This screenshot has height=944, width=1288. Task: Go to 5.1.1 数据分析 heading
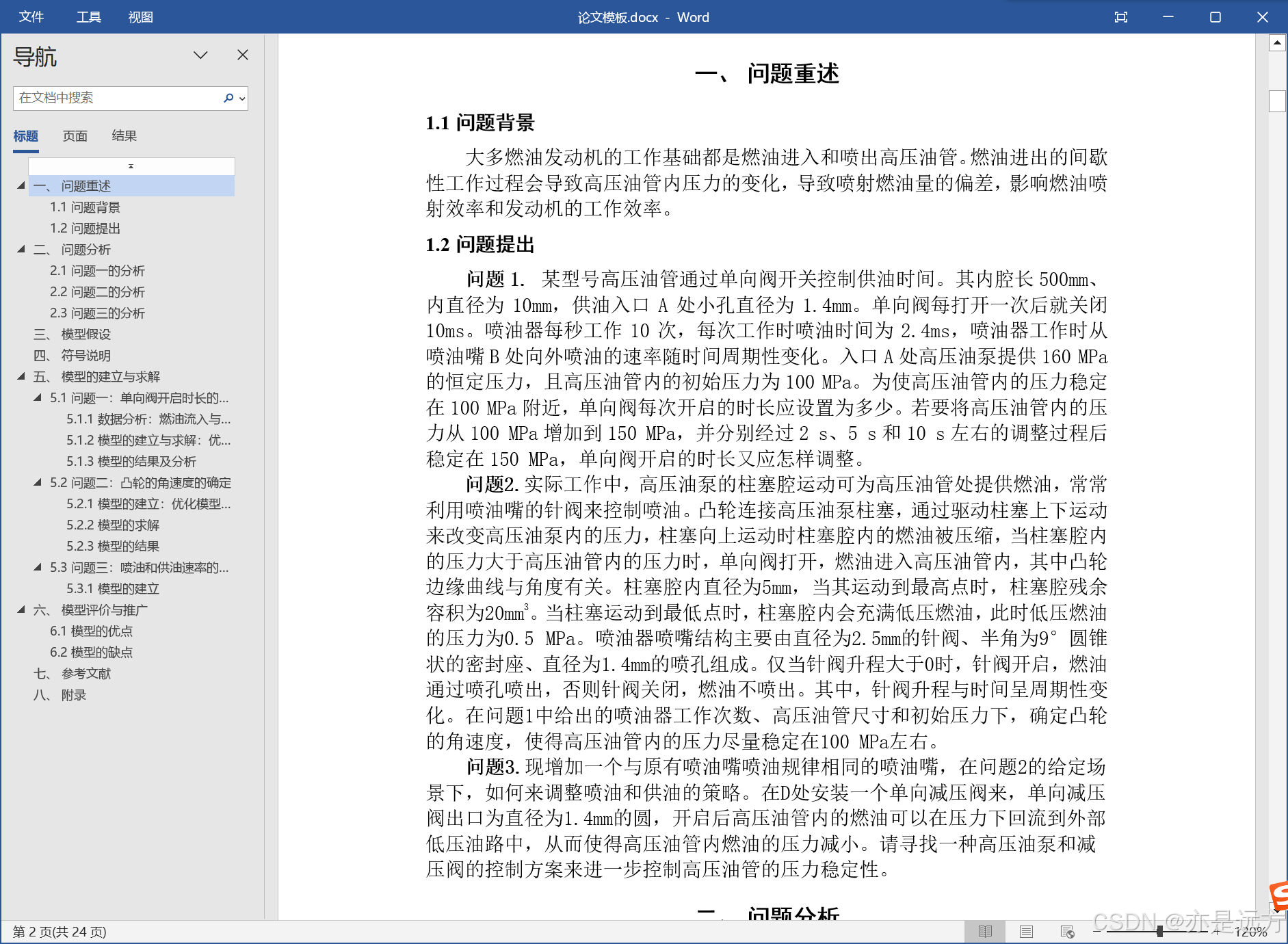coord(148,419)
